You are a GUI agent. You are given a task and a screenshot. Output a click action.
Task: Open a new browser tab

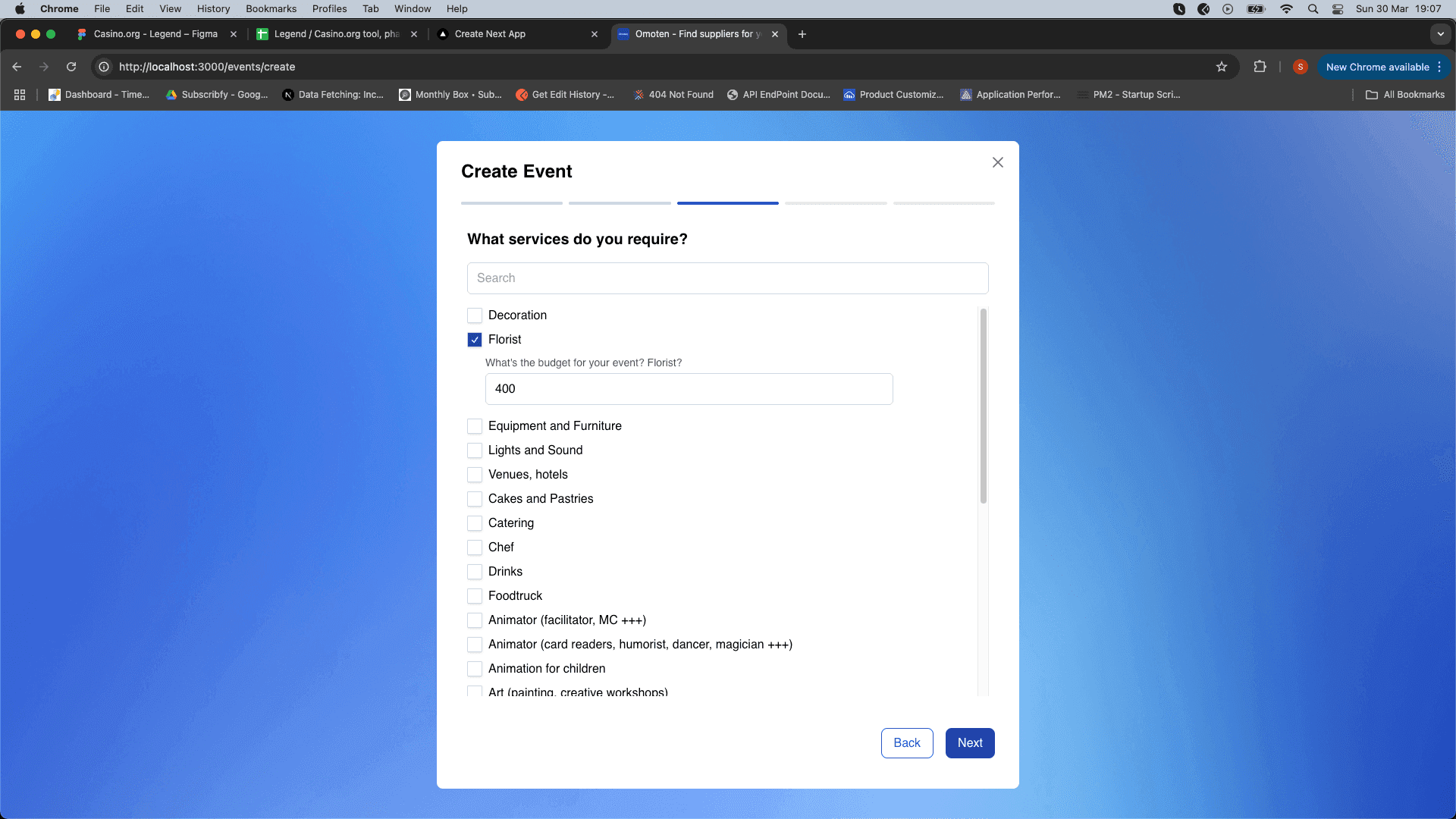pyautogui.click(x=802, y=34)
